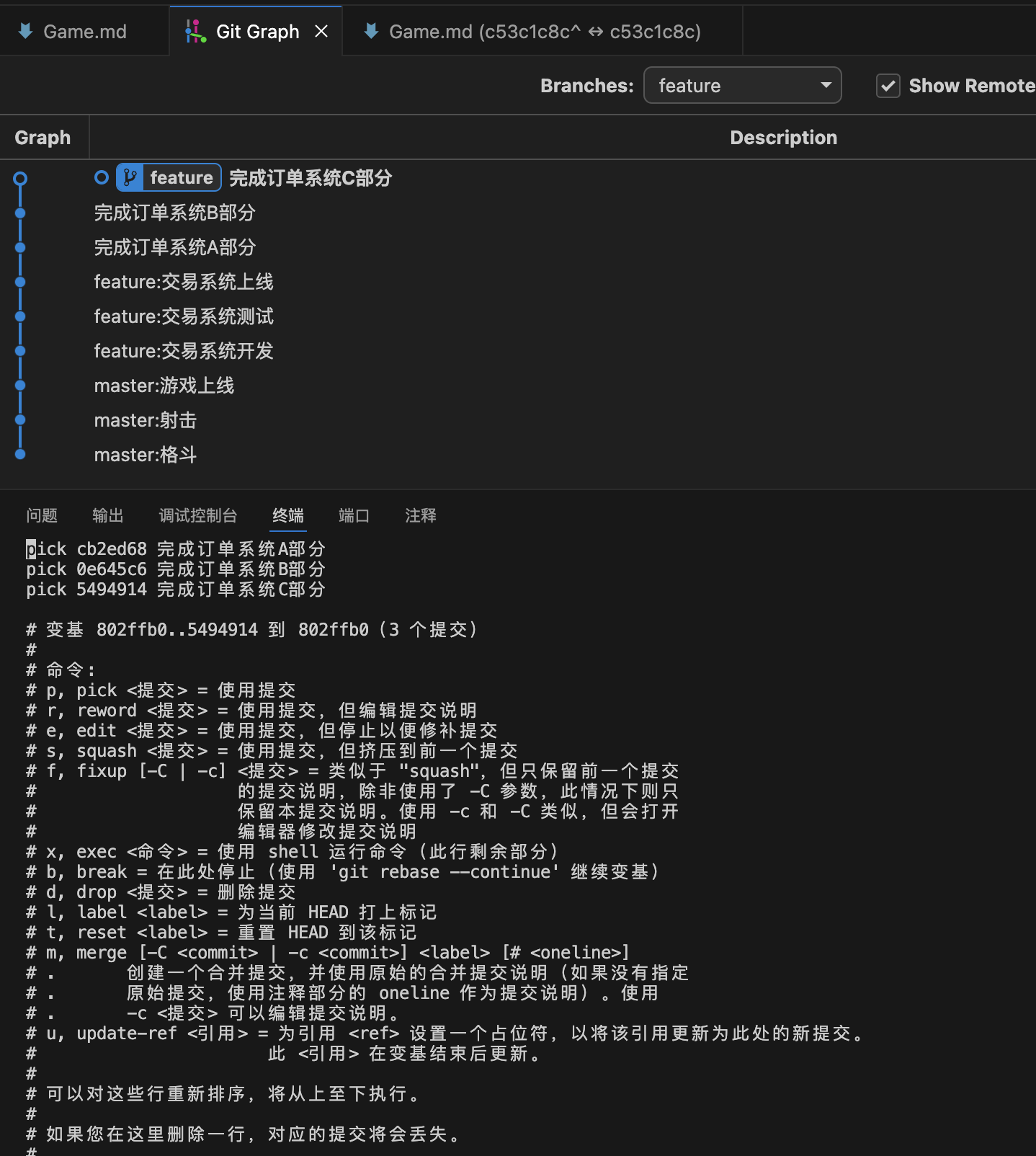Click terminal line pick 5494914
1036x1156 pixels.
[176, 590]
